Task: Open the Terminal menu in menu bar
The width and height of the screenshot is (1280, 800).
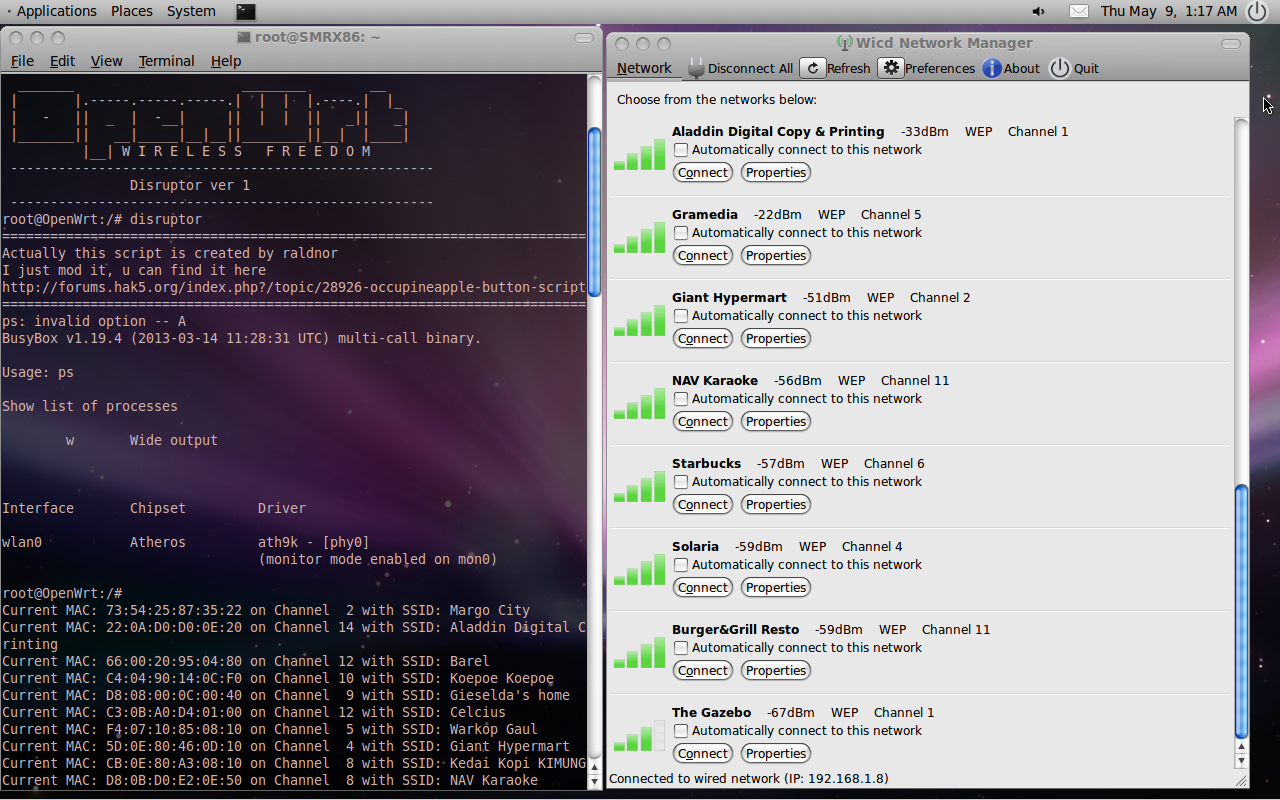Action: (166, 61)
